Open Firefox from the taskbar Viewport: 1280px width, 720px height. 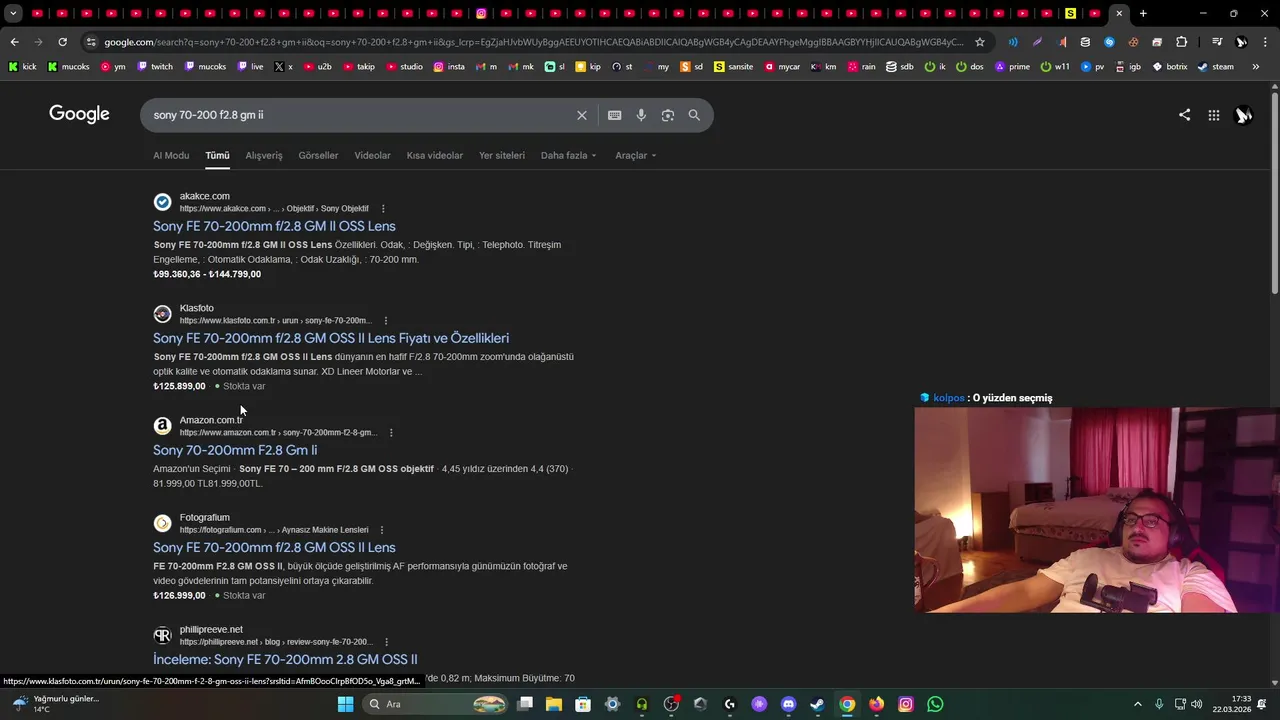coord(877,704)
